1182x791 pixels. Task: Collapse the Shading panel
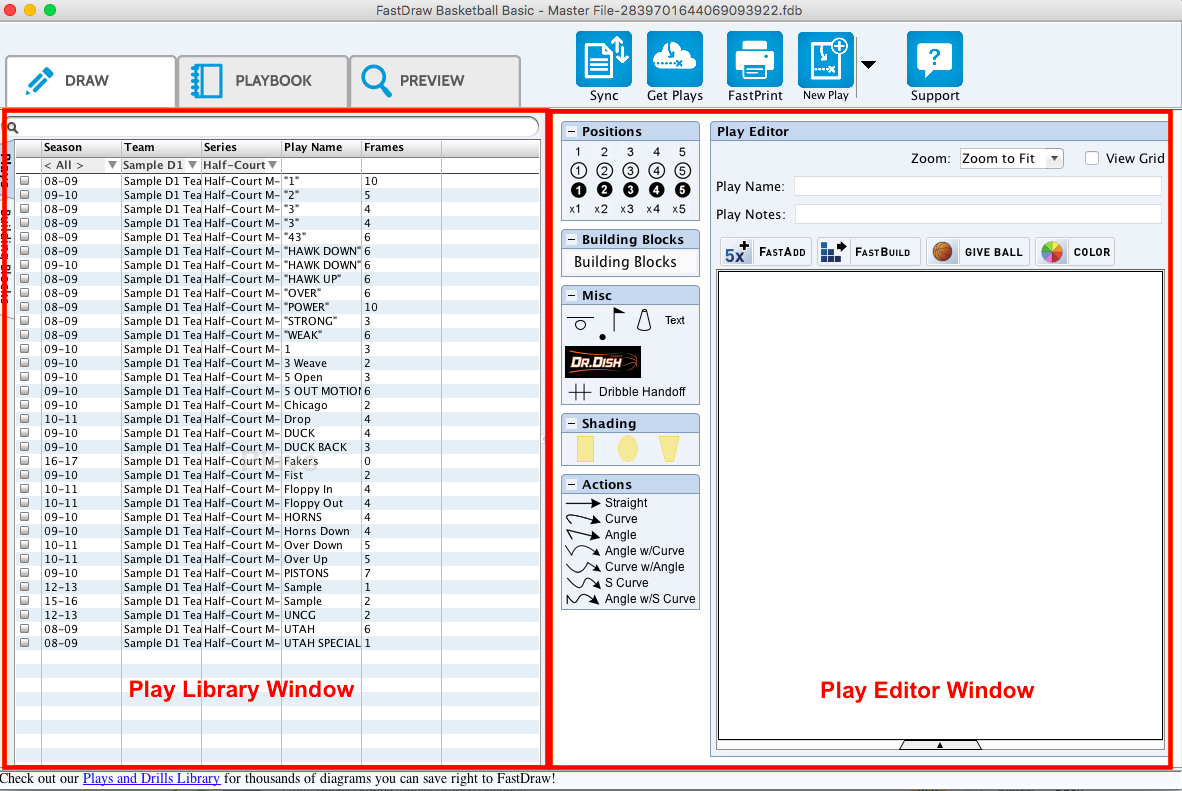click(571, 424)
